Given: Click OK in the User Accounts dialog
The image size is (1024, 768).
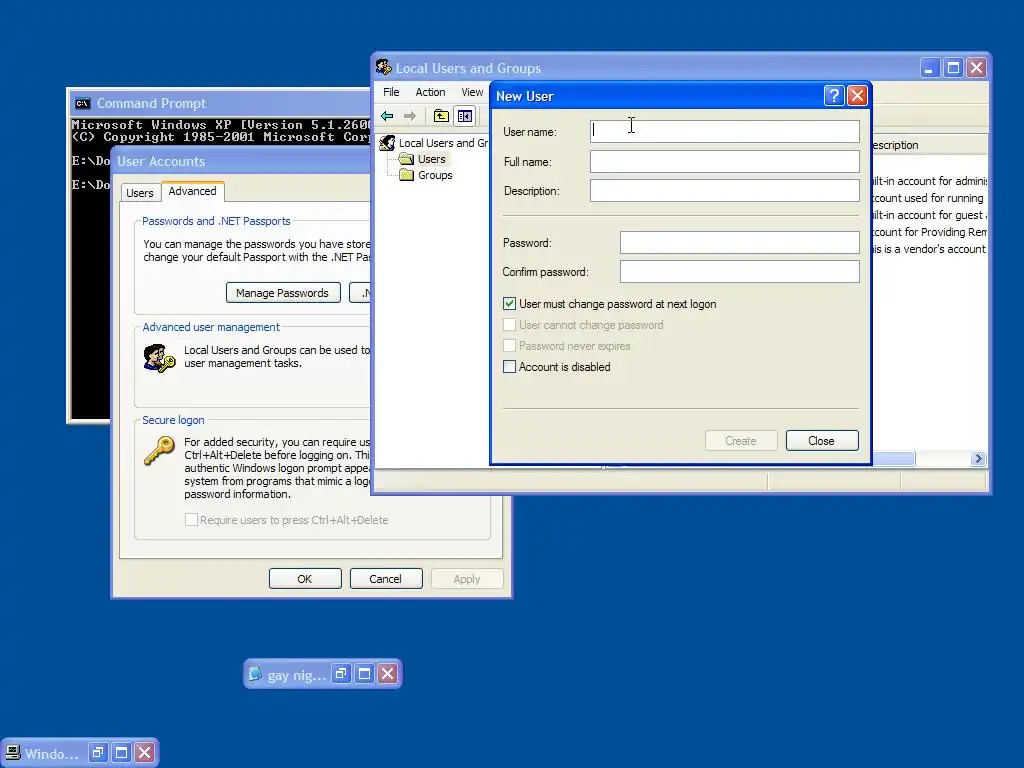Looking at the screenshot, I should pos(305,579).
